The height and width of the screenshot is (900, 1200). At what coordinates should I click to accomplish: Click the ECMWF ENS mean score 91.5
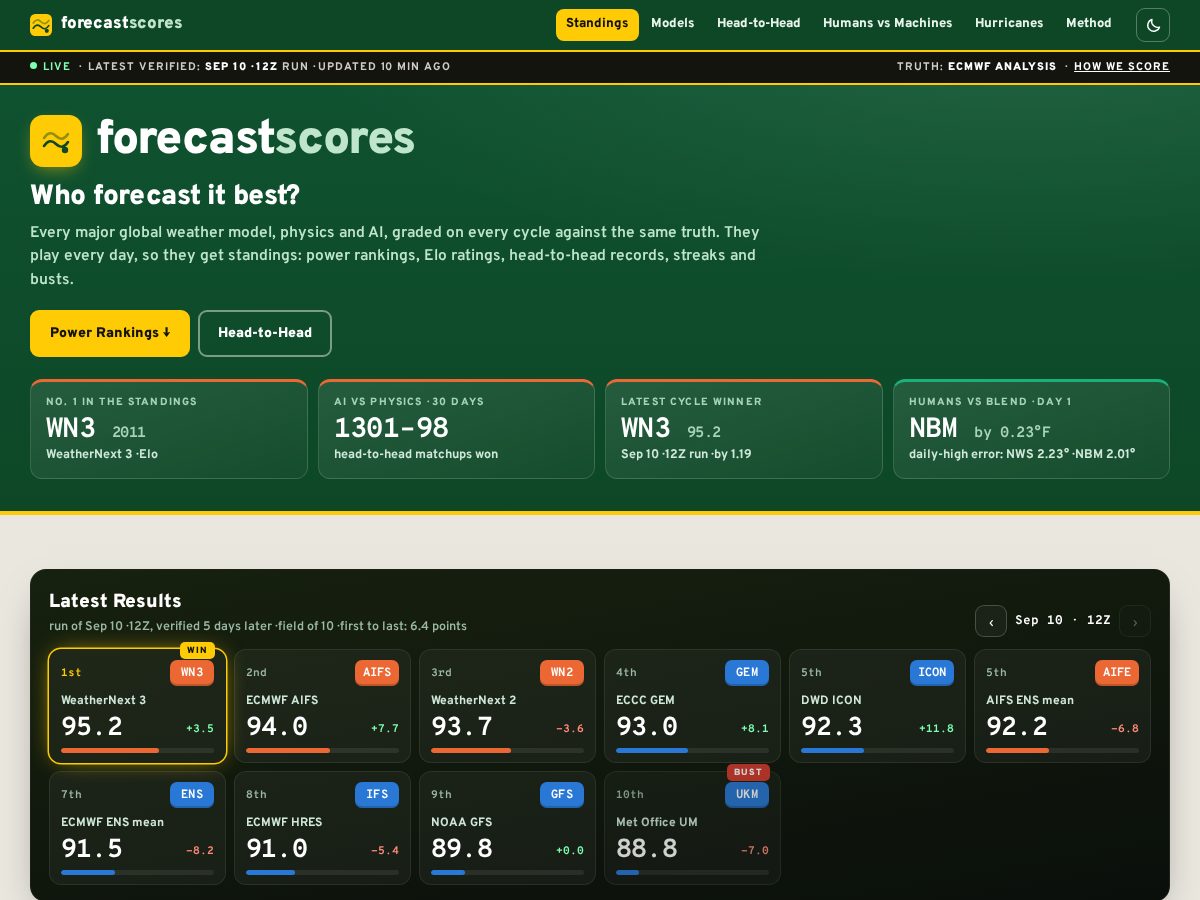(92, 849)
